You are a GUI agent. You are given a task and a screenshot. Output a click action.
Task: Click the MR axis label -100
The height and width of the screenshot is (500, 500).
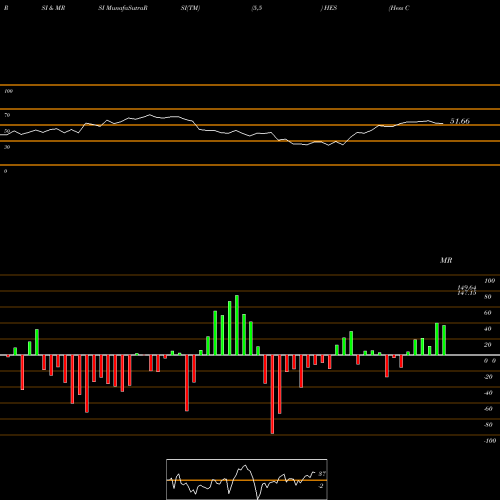point(490,441)
